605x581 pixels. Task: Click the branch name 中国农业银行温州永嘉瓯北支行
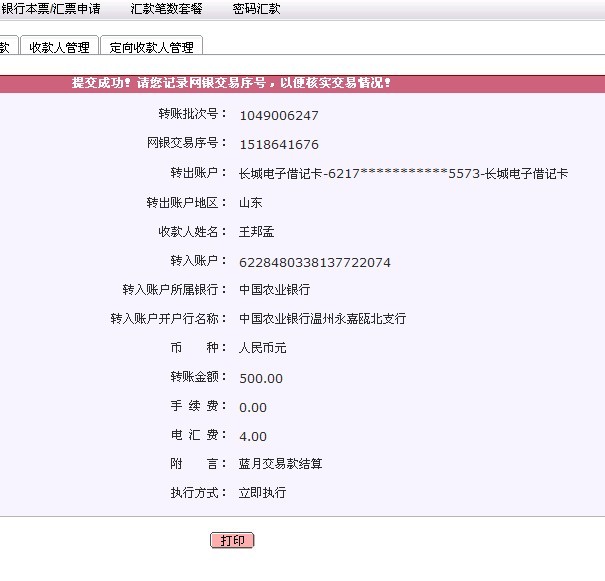click(322, 319)
